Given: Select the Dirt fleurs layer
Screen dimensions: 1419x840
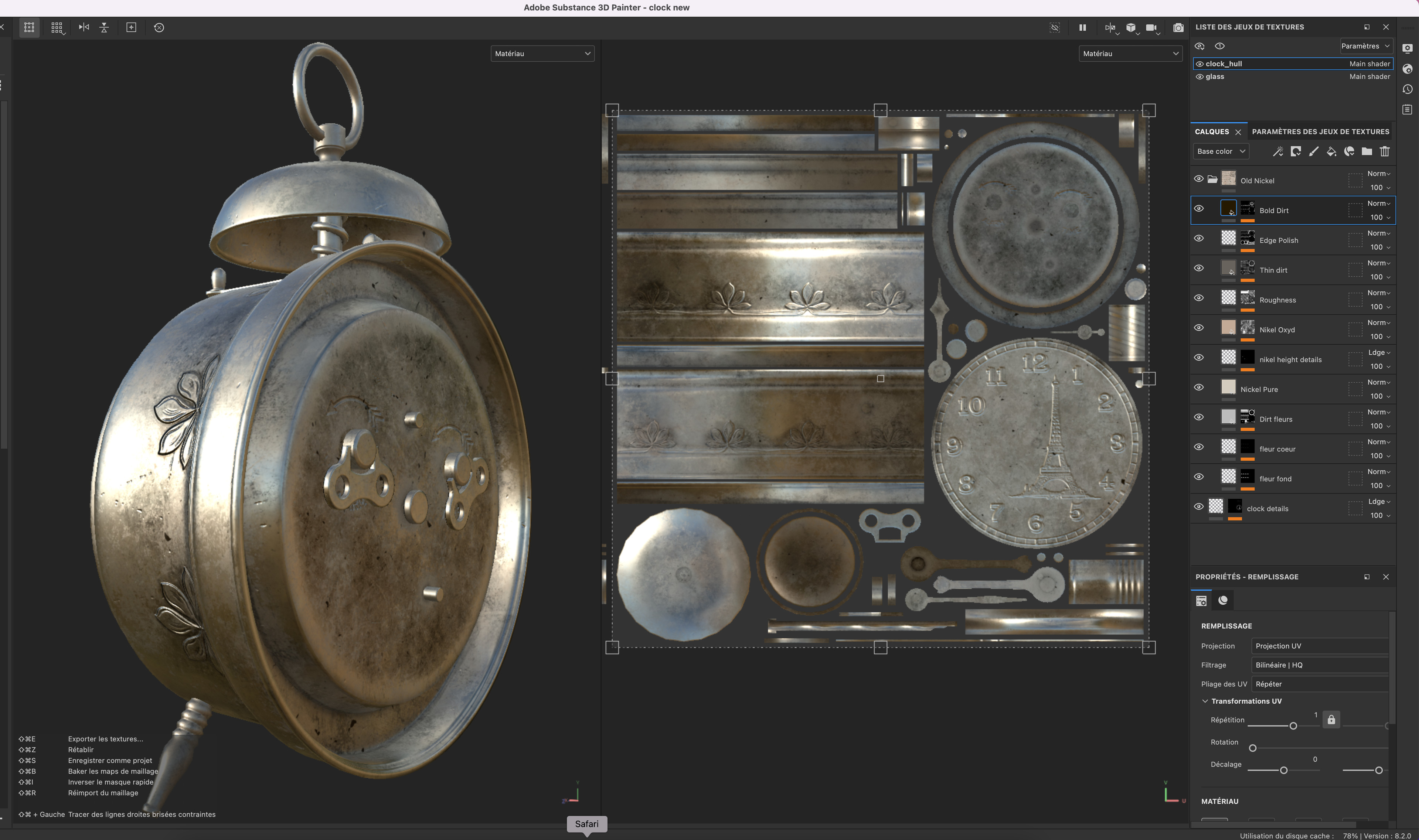Looking at the screenshot, I should click(x=1293, y=419).
